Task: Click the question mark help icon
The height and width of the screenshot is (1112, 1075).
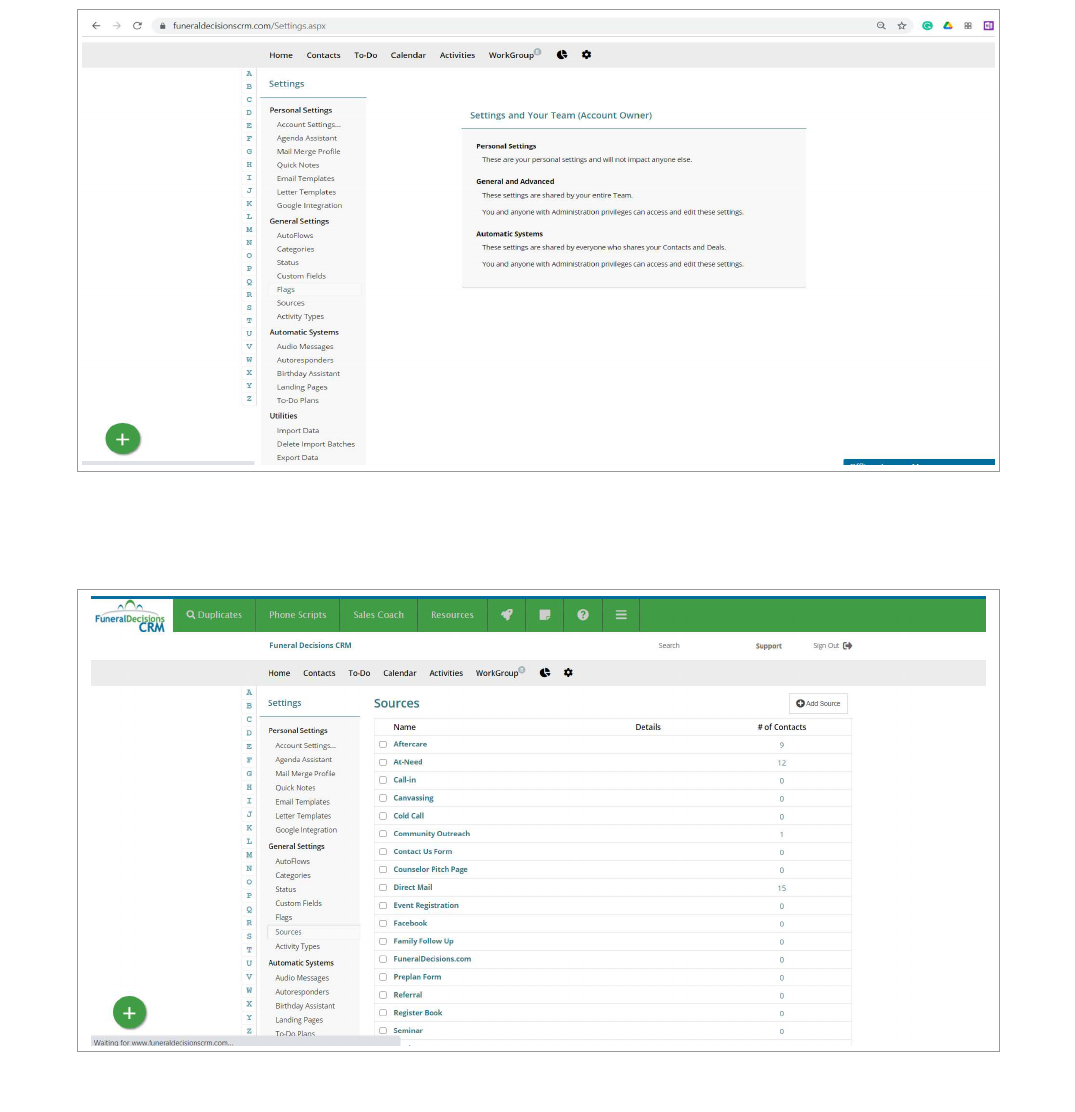Action: pyautogui.click(x=583, y=615)
